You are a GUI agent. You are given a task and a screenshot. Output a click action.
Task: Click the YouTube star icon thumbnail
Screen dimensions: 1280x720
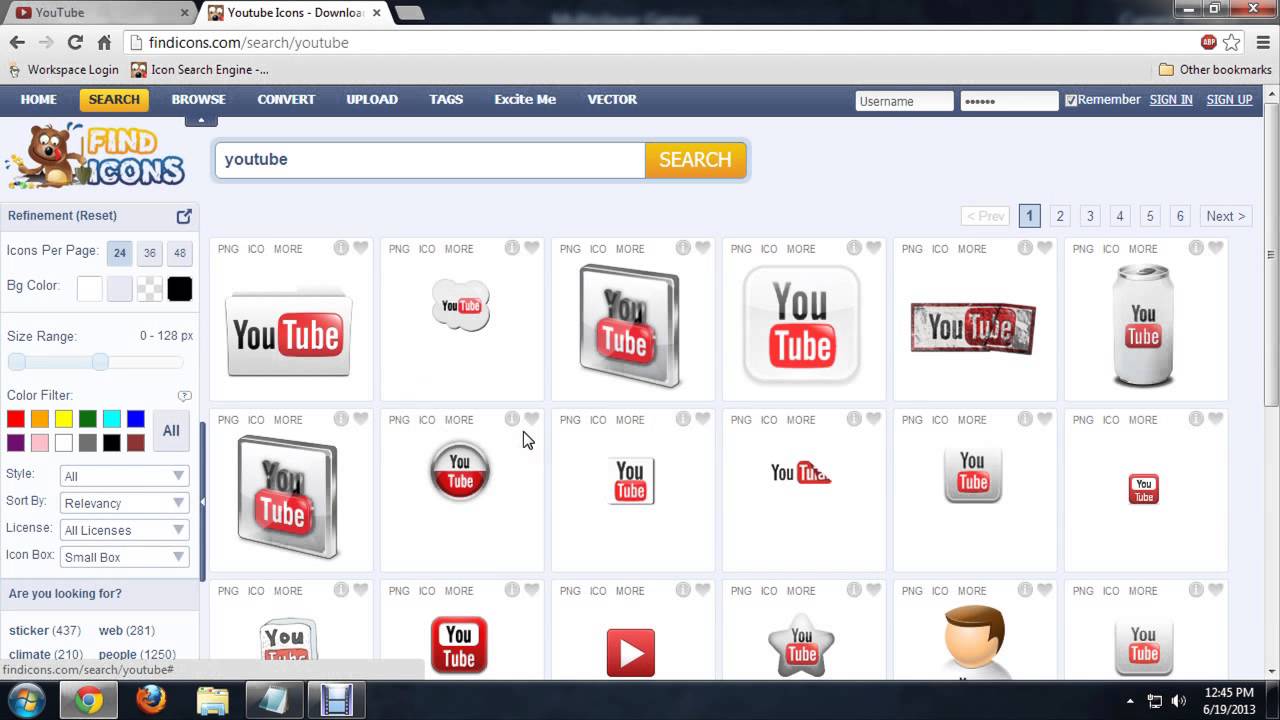coord(801,644)
